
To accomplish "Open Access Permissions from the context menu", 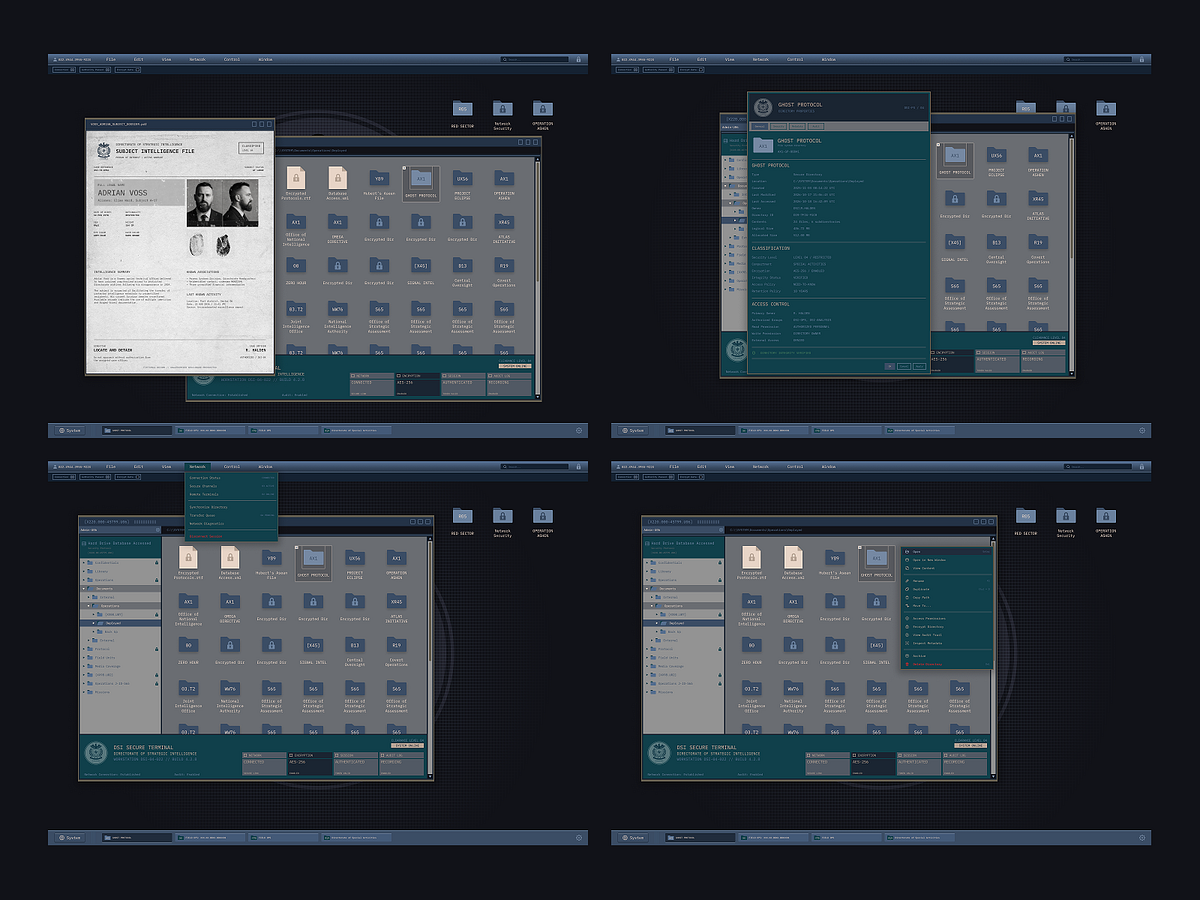I will 947,618.
